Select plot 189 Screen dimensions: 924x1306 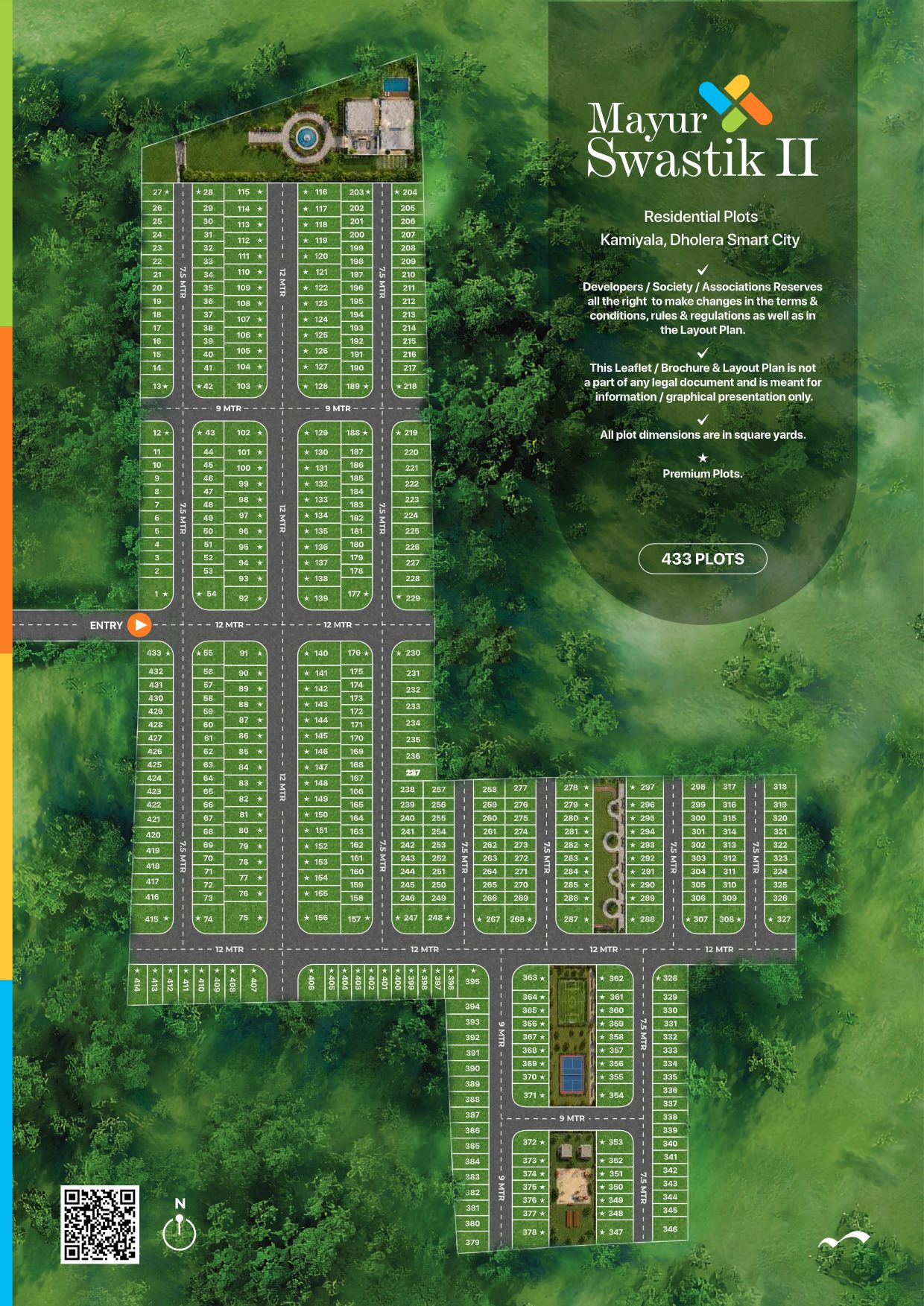[356, 386]
